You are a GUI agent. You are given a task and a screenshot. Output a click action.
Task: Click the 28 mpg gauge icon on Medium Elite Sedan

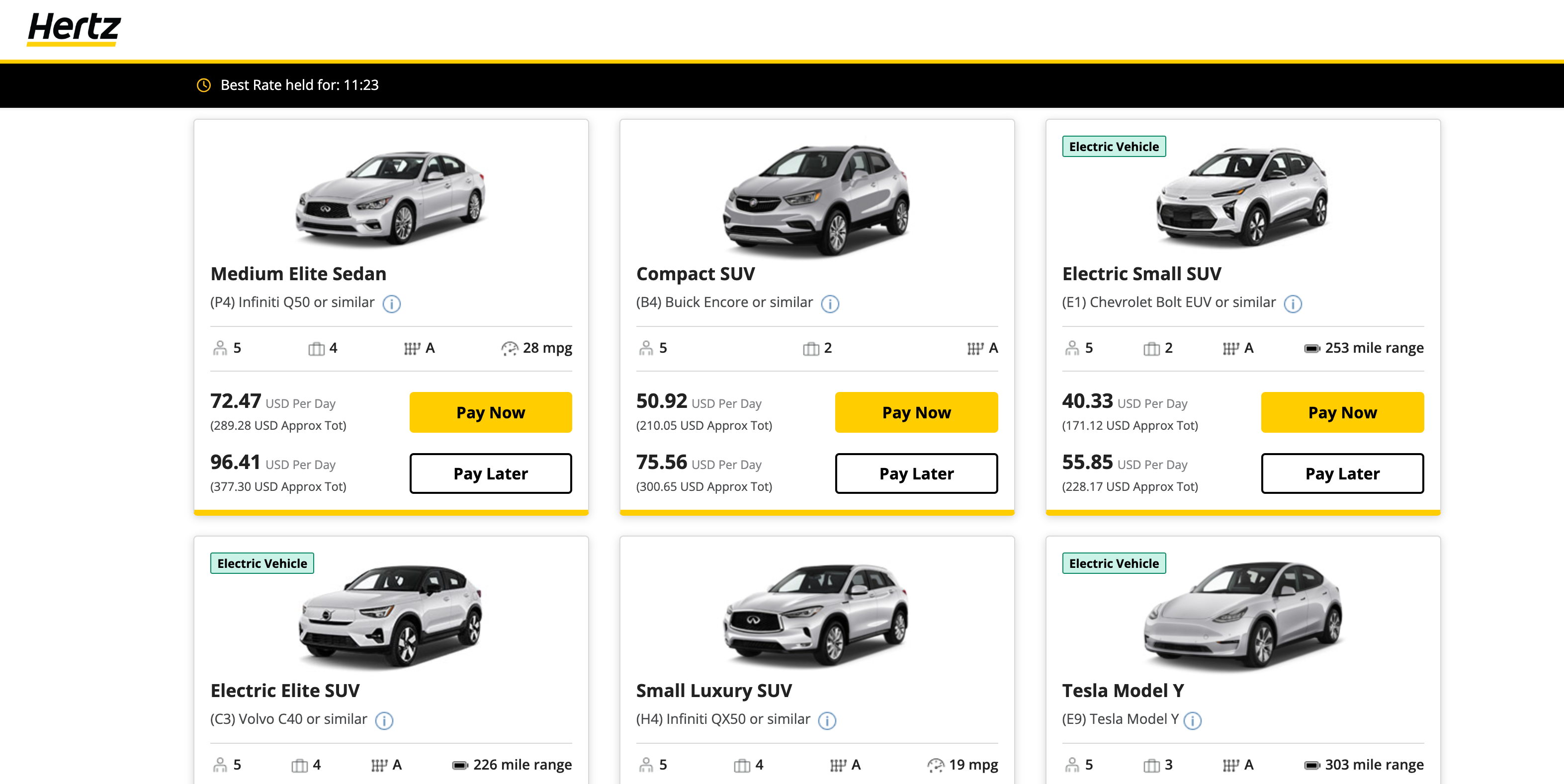tap(510, 348)
